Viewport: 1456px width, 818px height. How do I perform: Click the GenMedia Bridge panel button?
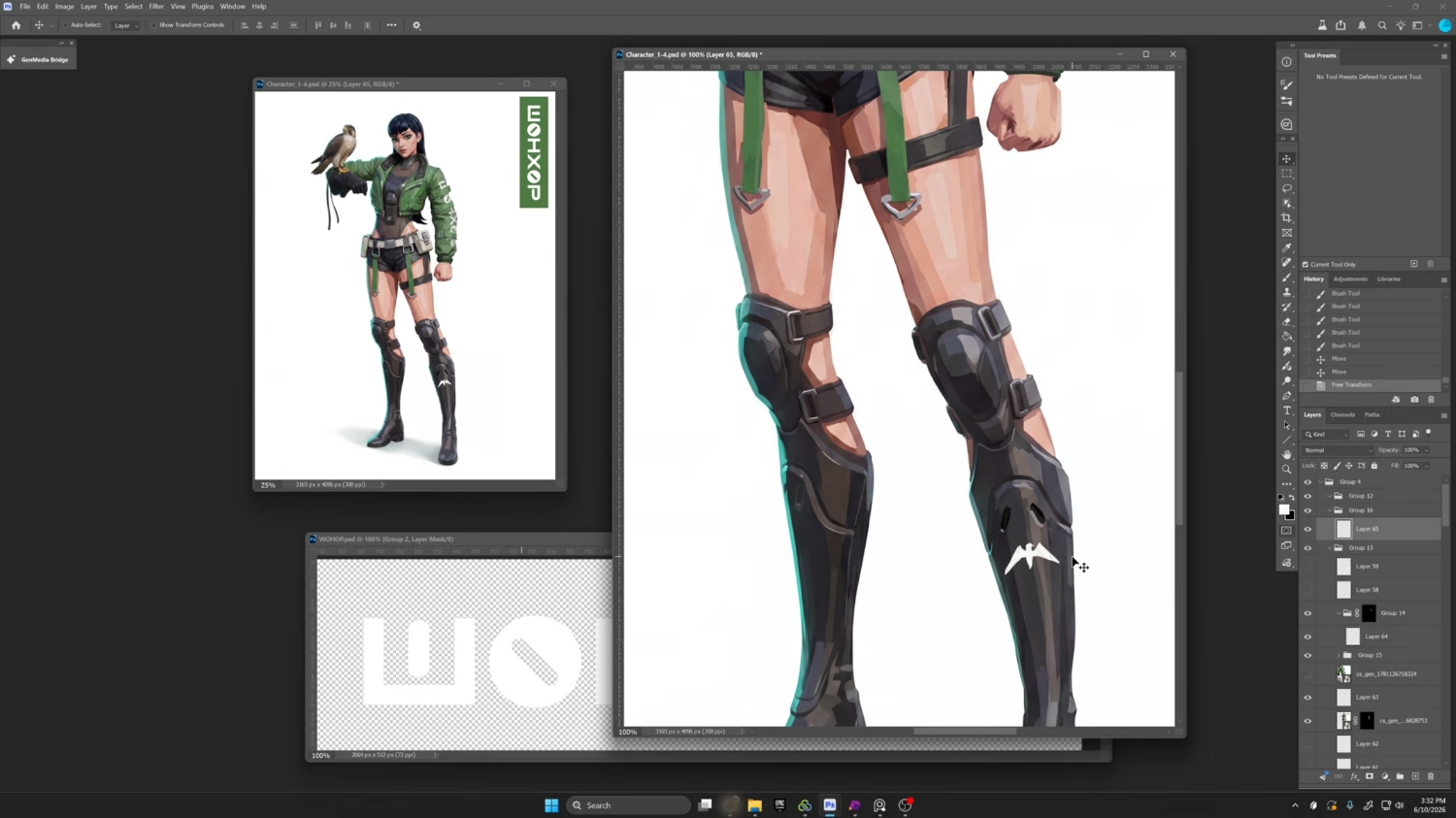click(38, 60)
